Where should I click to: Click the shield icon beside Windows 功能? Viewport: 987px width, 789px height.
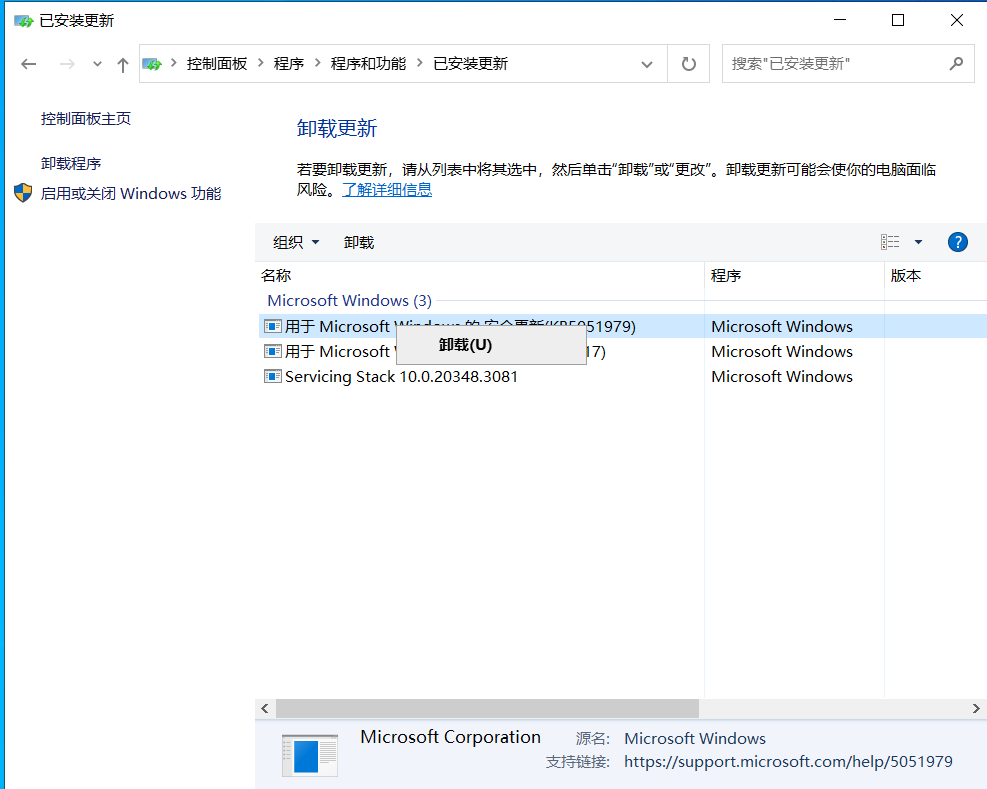point(23,193)
